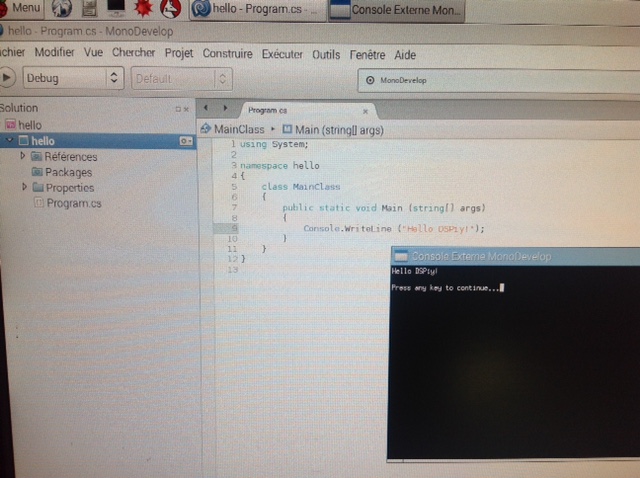This screenshot has width=640, height=478.
Task: Click the Run (play) button in toolbar
Action: 7,78
